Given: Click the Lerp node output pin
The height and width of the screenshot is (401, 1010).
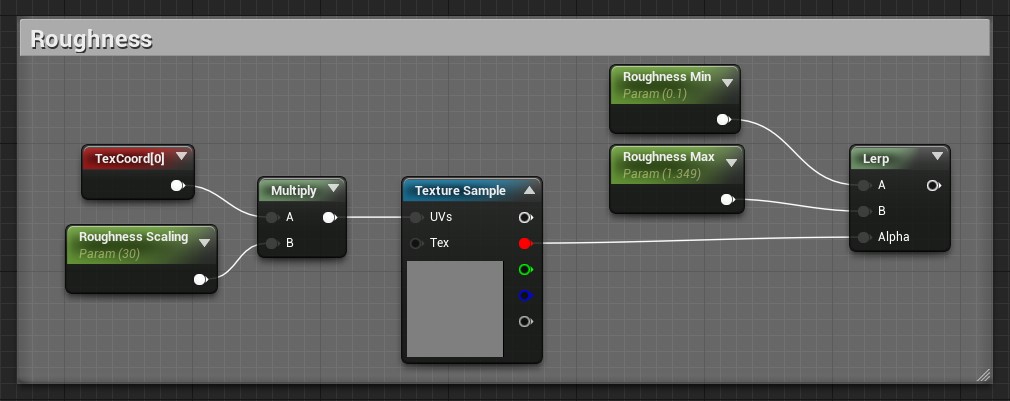Looking at the screenshot, I should click(x=933, y=185).
